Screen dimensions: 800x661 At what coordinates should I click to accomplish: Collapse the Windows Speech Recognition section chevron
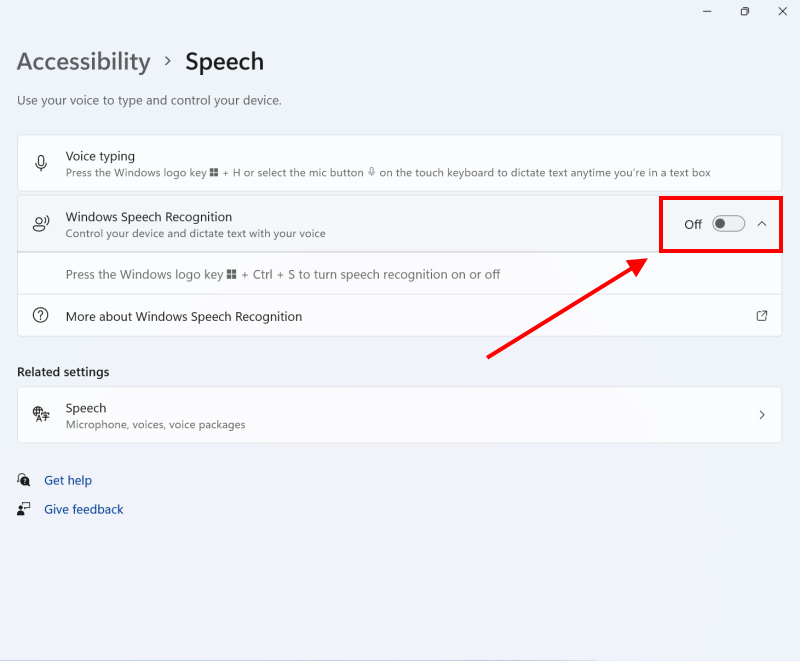(761, 223)
